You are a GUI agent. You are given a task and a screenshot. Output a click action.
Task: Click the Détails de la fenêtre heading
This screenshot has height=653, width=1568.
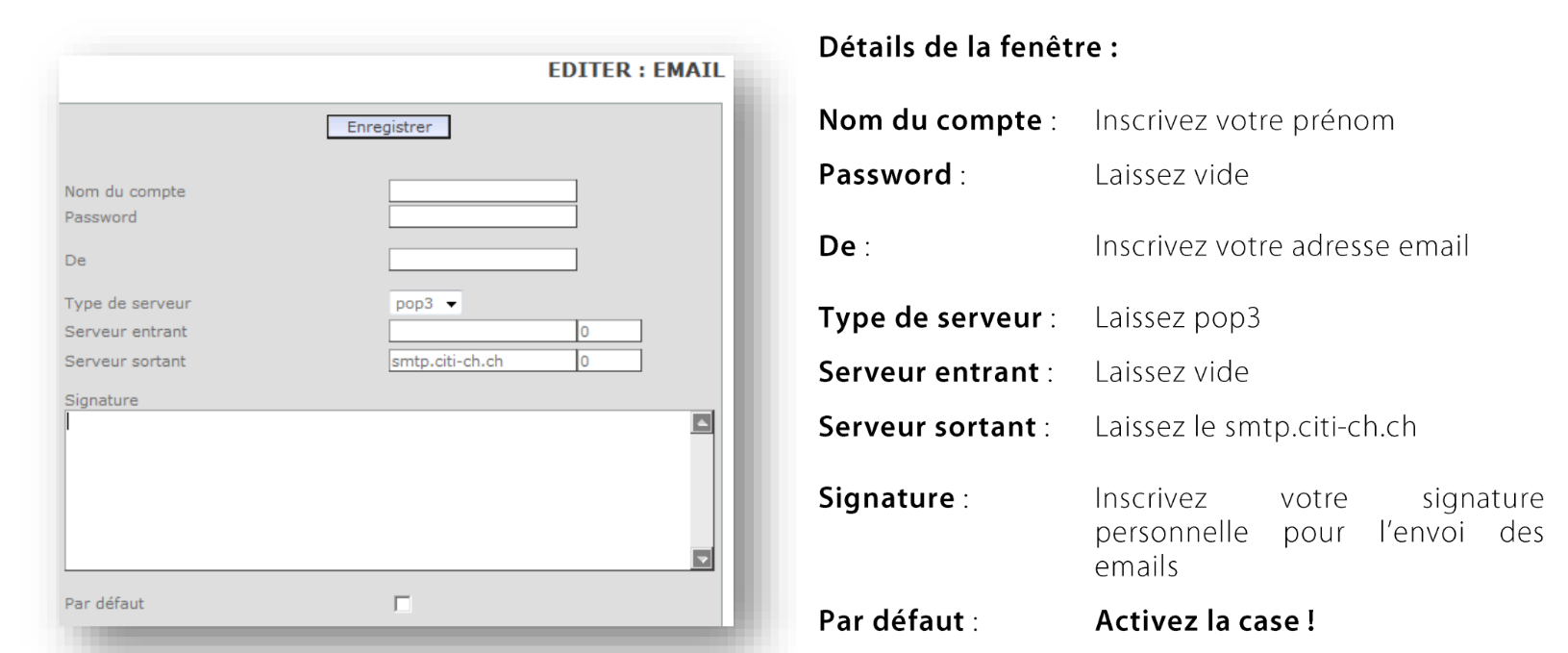click(967, 48)
